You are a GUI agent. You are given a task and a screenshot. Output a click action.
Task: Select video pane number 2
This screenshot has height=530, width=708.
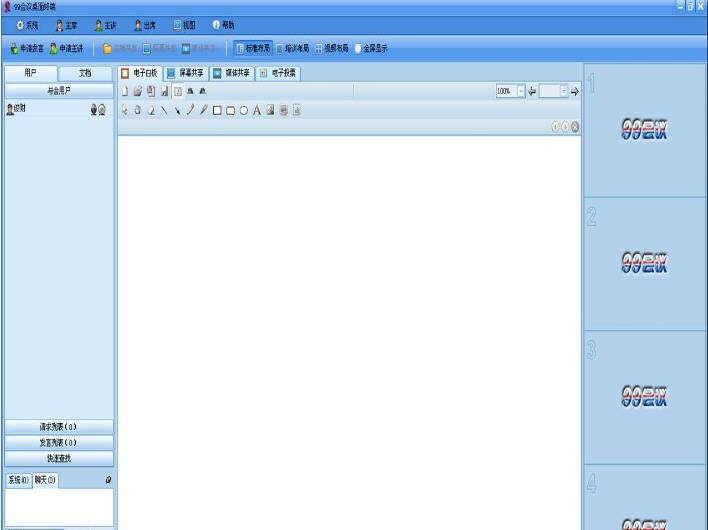[644, 264]
